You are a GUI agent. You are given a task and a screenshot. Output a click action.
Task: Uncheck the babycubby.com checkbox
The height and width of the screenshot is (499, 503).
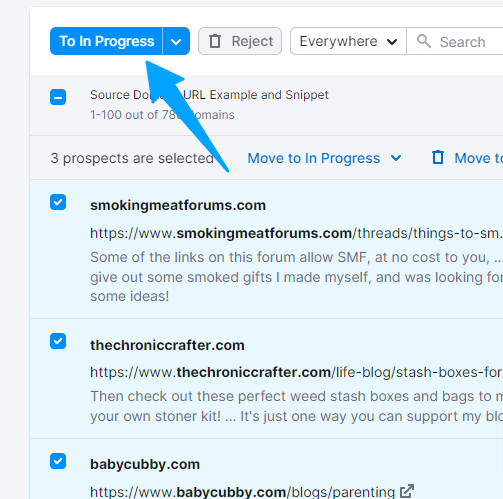(58, 461)
